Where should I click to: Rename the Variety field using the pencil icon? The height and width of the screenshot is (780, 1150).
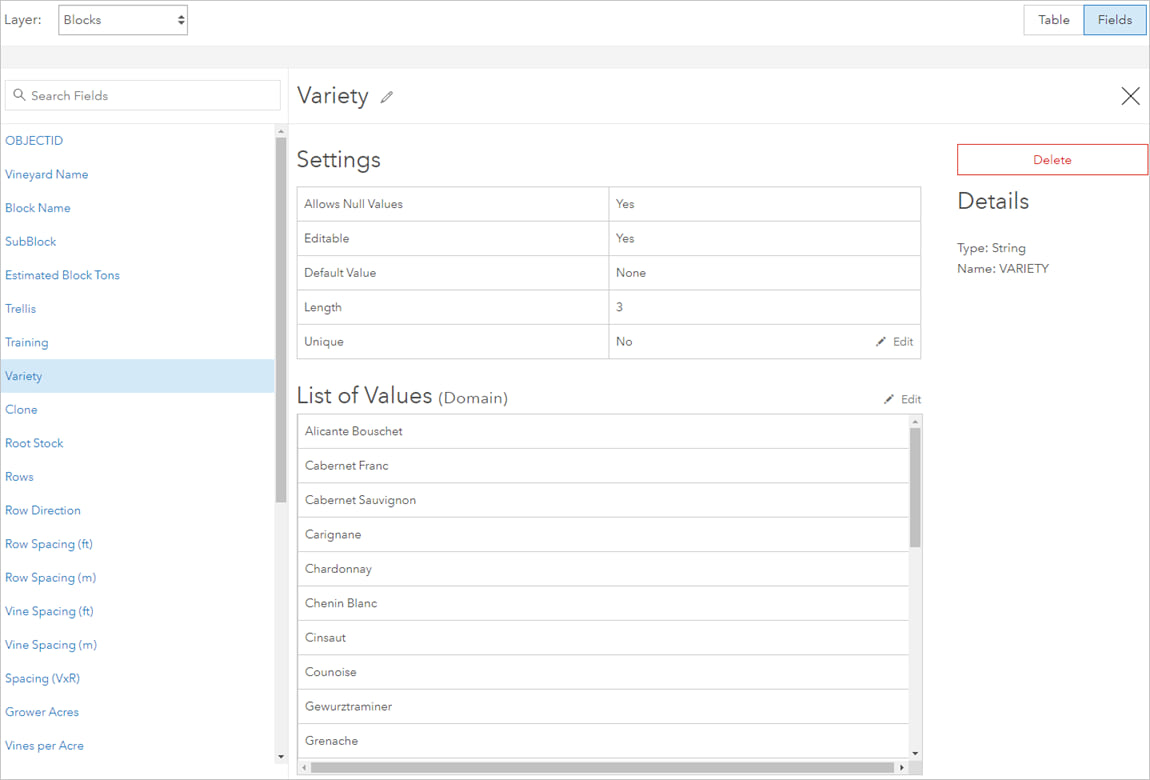coord(387,96)
